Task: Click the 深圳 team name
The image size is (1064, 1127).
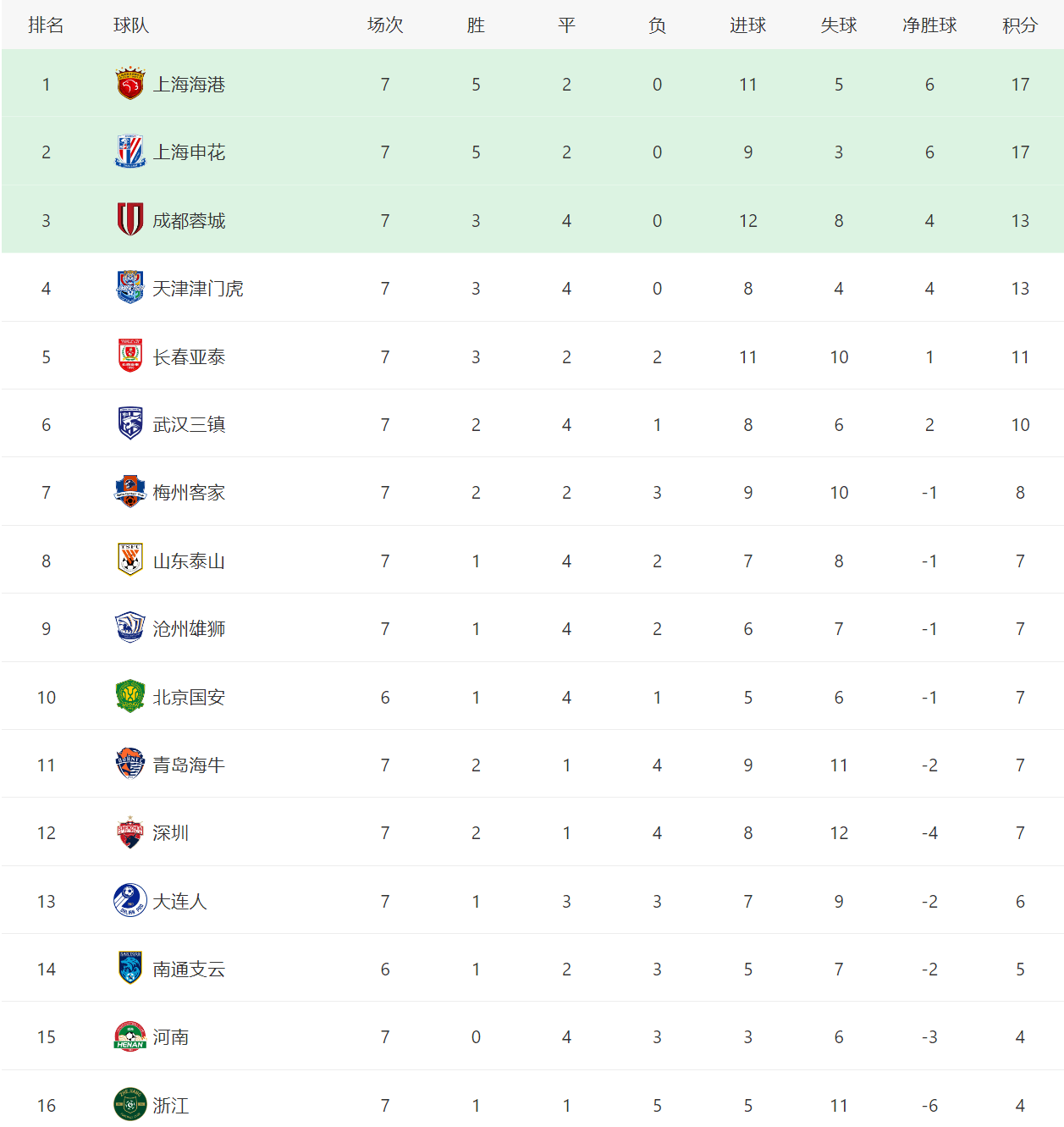Action: [171, 832]
